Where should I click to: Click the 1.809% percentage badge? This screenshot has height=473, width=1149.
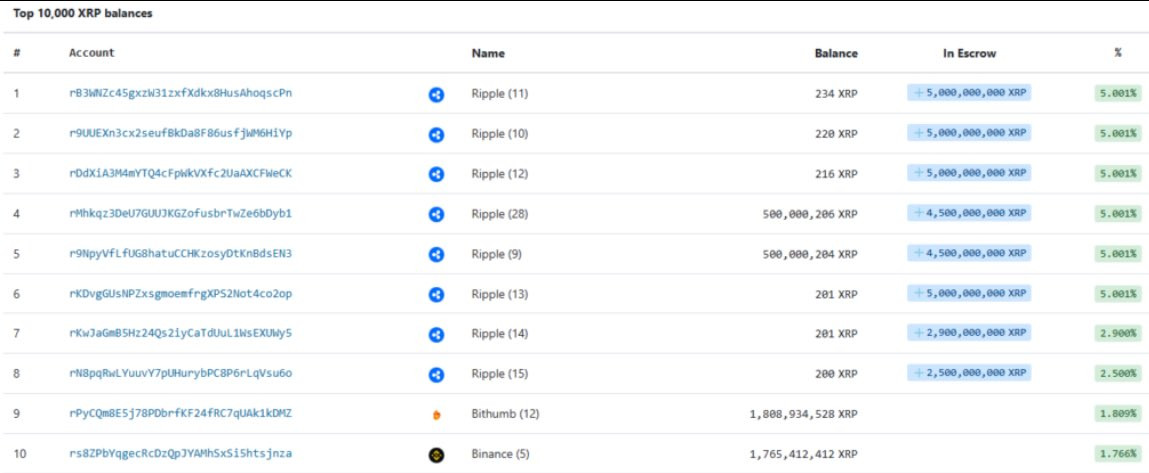point(1117,413)
